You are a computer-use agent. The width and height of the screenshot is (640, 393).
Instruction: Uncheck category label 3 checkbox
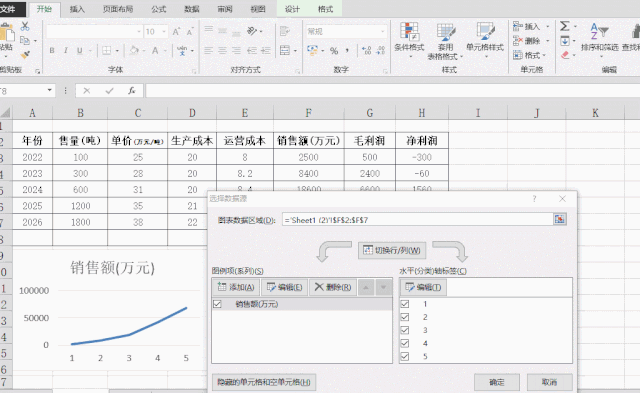coord(404,330)
